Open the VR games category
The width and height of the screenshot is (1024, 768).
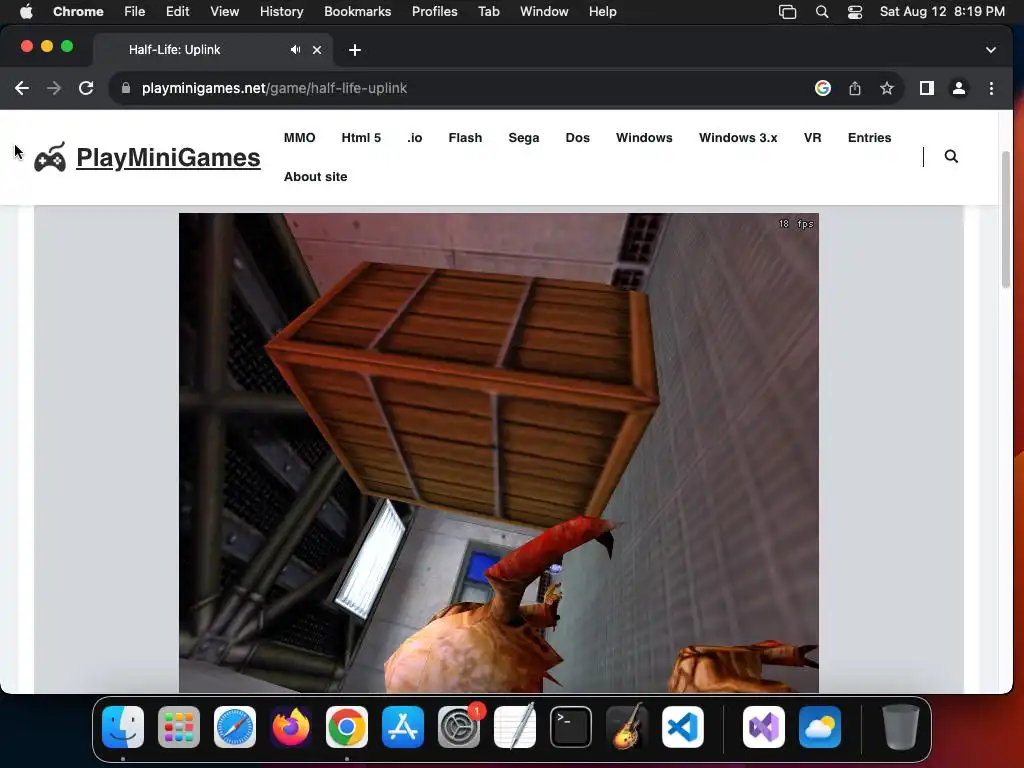(x=812, y=138)
